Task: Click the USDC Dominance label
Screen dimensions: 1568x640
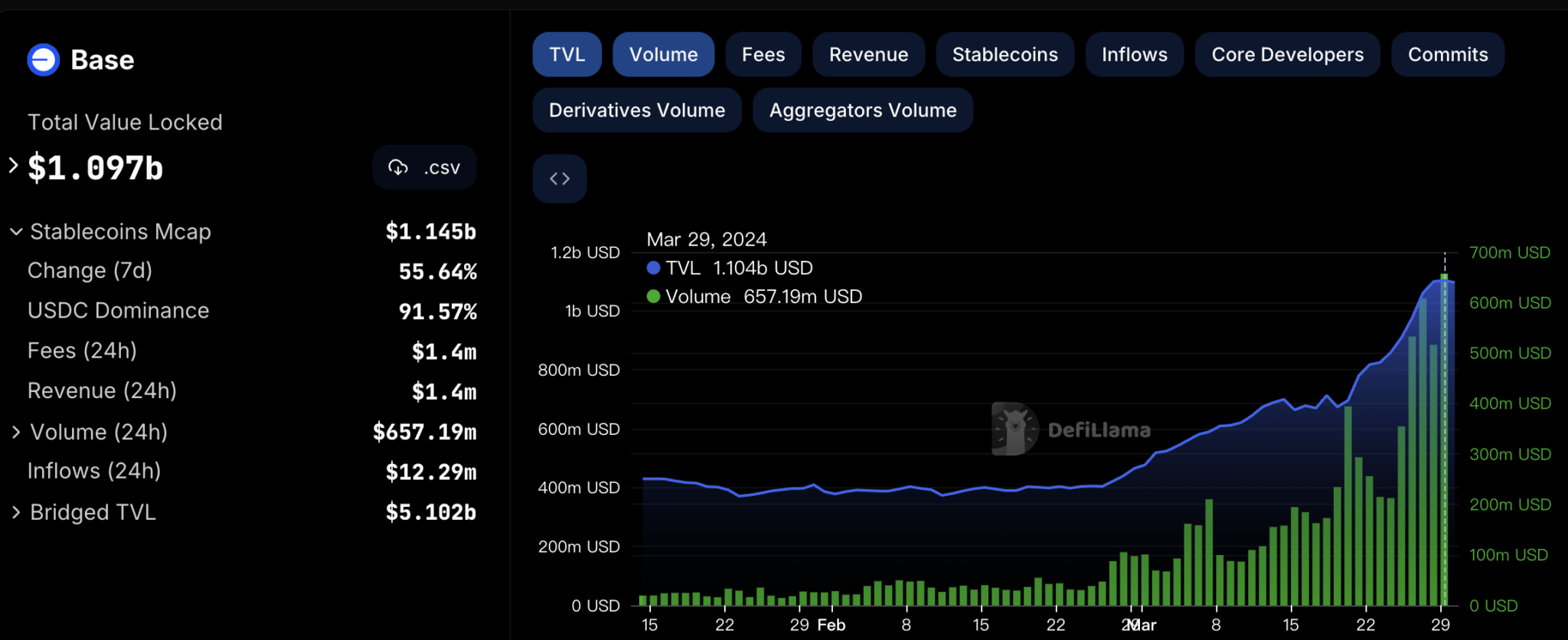Action: coord(119,310)
